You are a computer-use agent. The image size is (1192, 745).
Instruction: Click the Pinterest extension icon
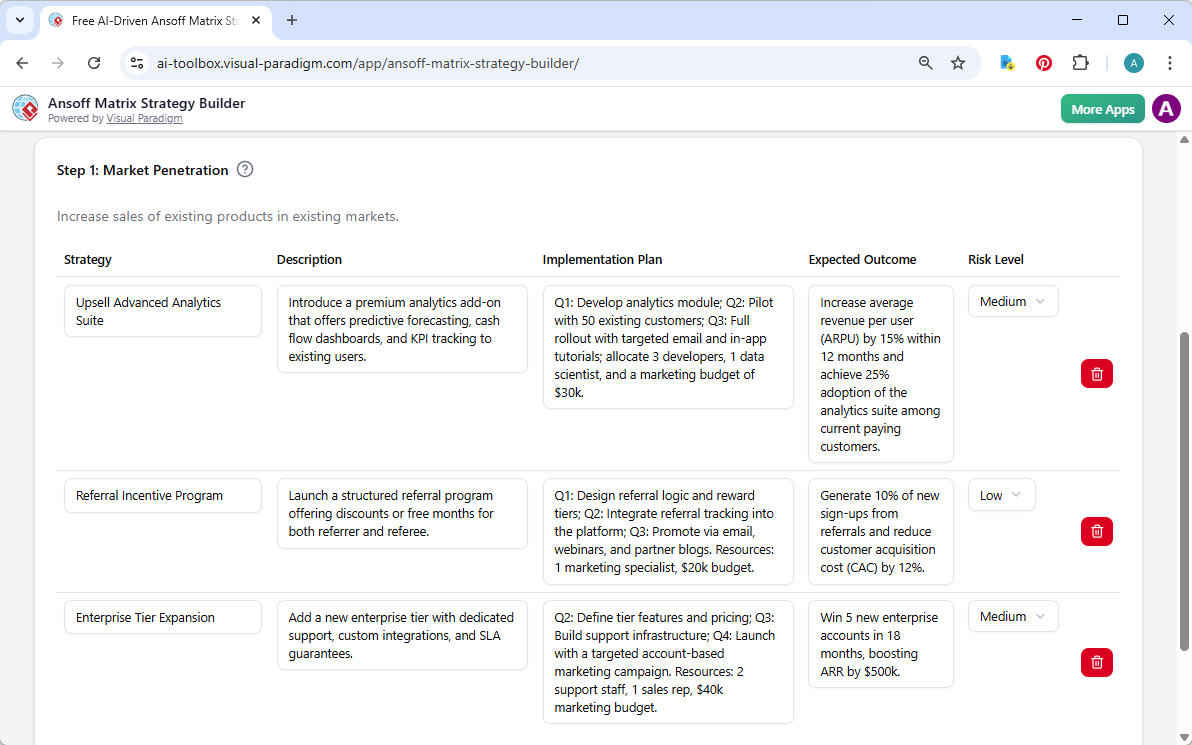(x=1043, y=62)
